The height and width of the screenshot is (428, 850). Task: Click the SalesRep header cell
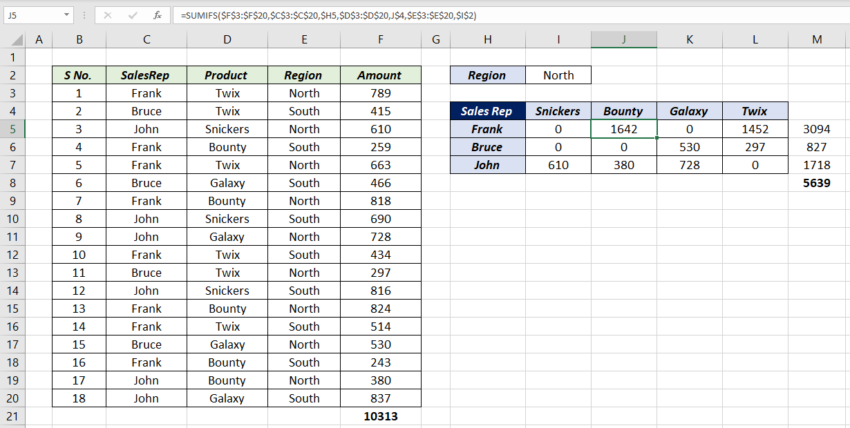(x=146, y=75)
